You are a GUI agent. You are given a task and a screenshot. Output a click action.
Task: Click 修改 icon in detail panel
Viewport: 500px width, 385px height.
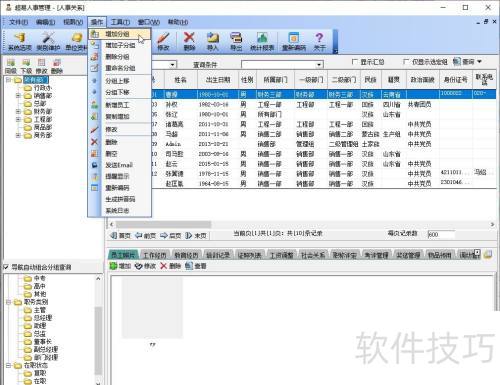[x=146, y=266]
